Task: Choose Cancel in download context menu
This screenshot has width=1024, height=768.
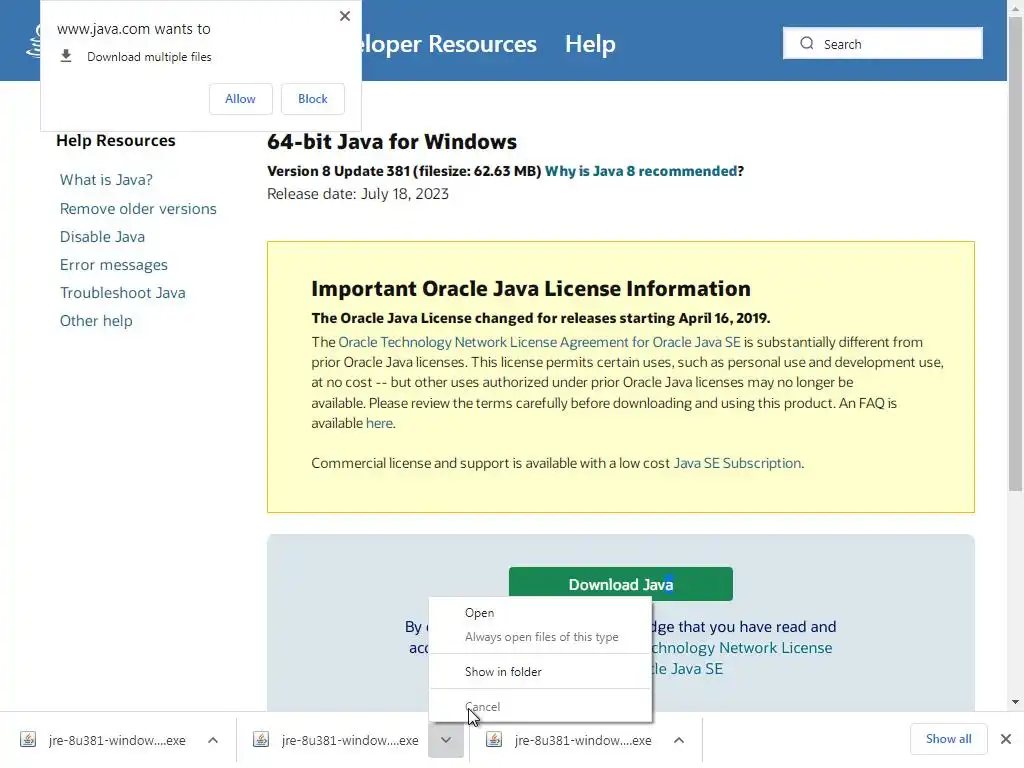Action: [x=540, y=707]
